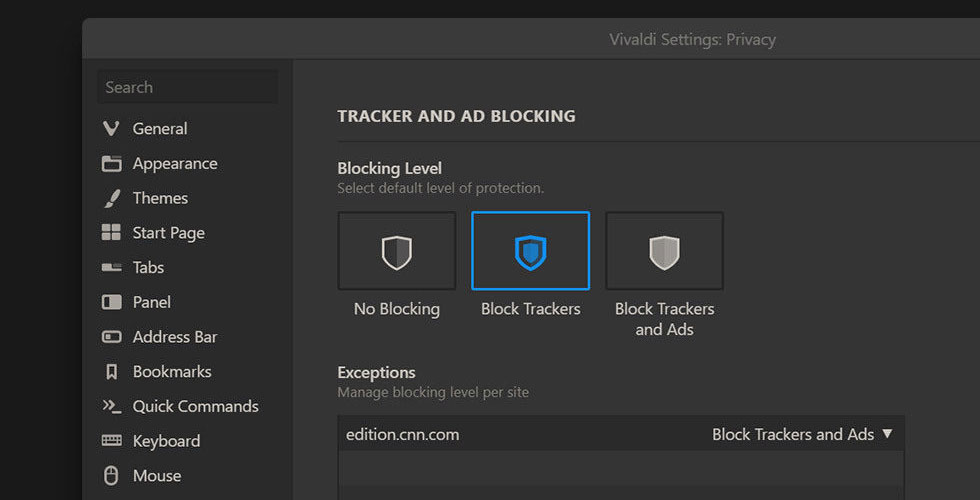Screen dimensions: 980x500
Task: Click the Keyboard icon in sidebar
Action: pyautogui.click(x=111, y=441)
